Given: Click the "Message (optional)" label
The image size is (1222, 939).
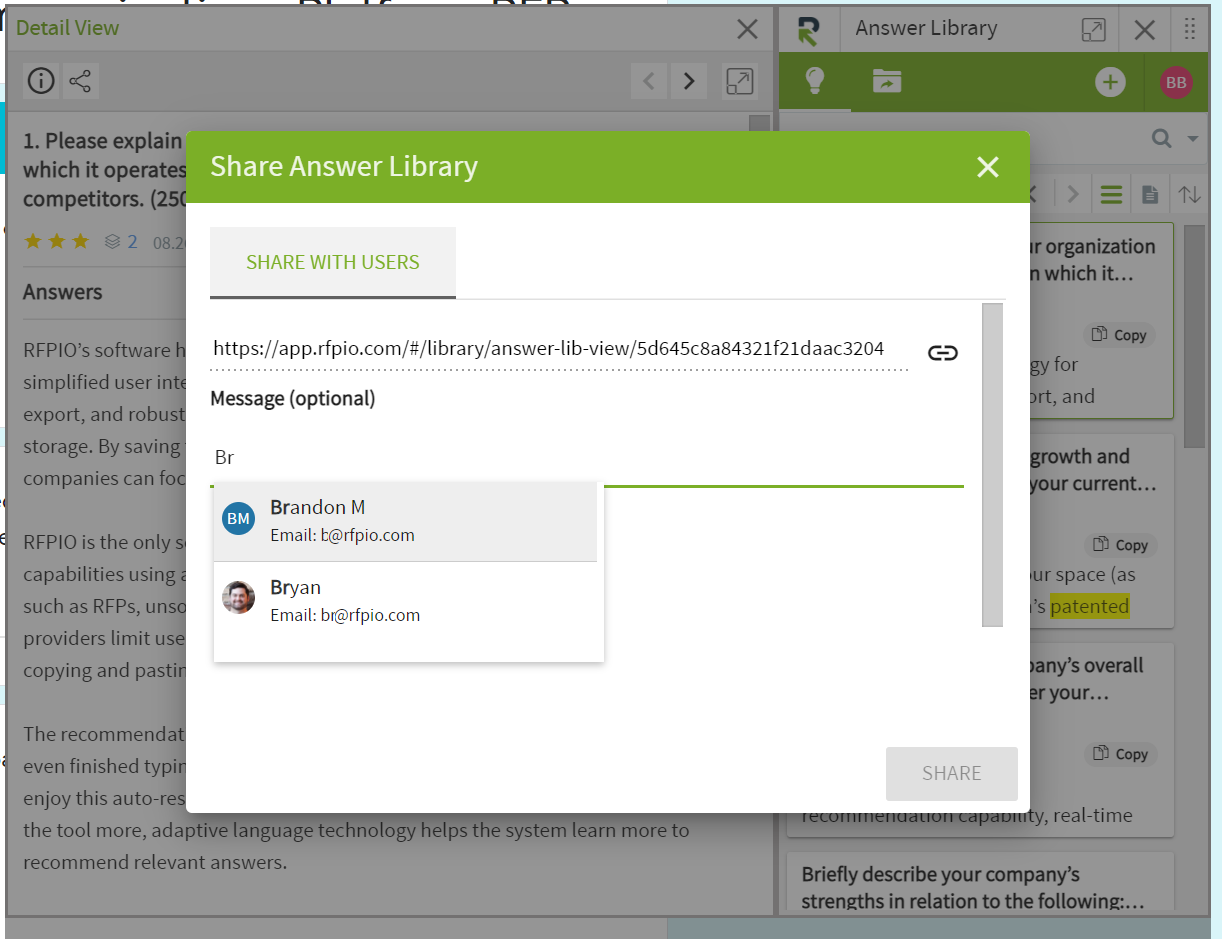Looking at the screenshot, I should 293,398.
